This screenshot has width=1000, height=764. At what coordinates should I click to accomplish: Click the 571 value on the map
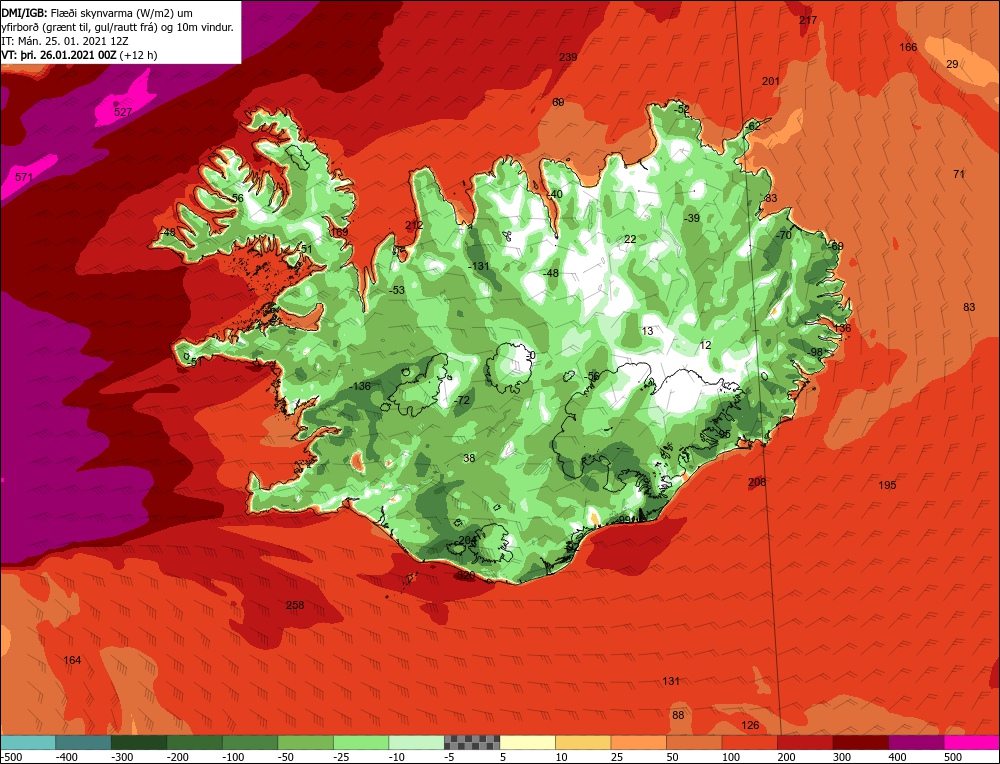24,177
